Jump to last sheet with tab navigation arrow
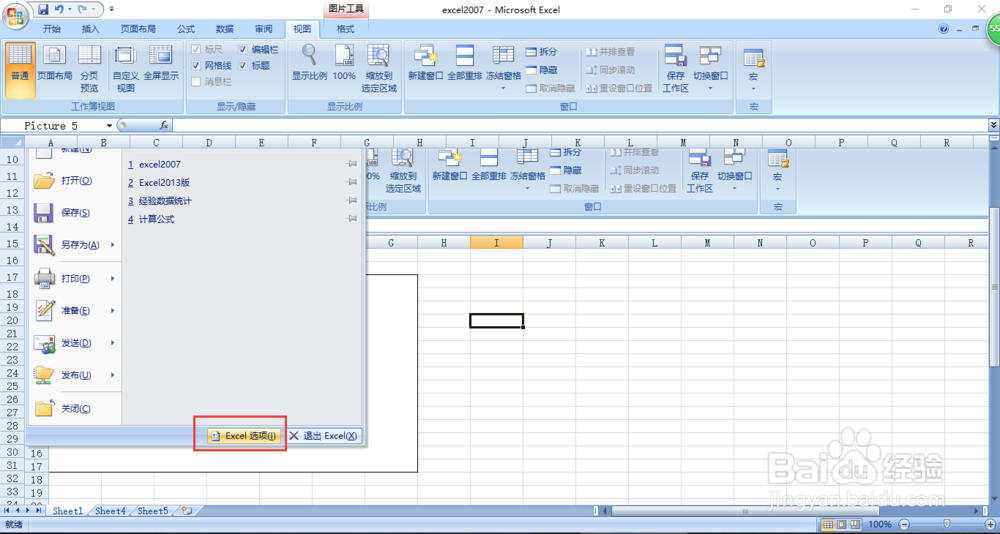 point(38,511)
